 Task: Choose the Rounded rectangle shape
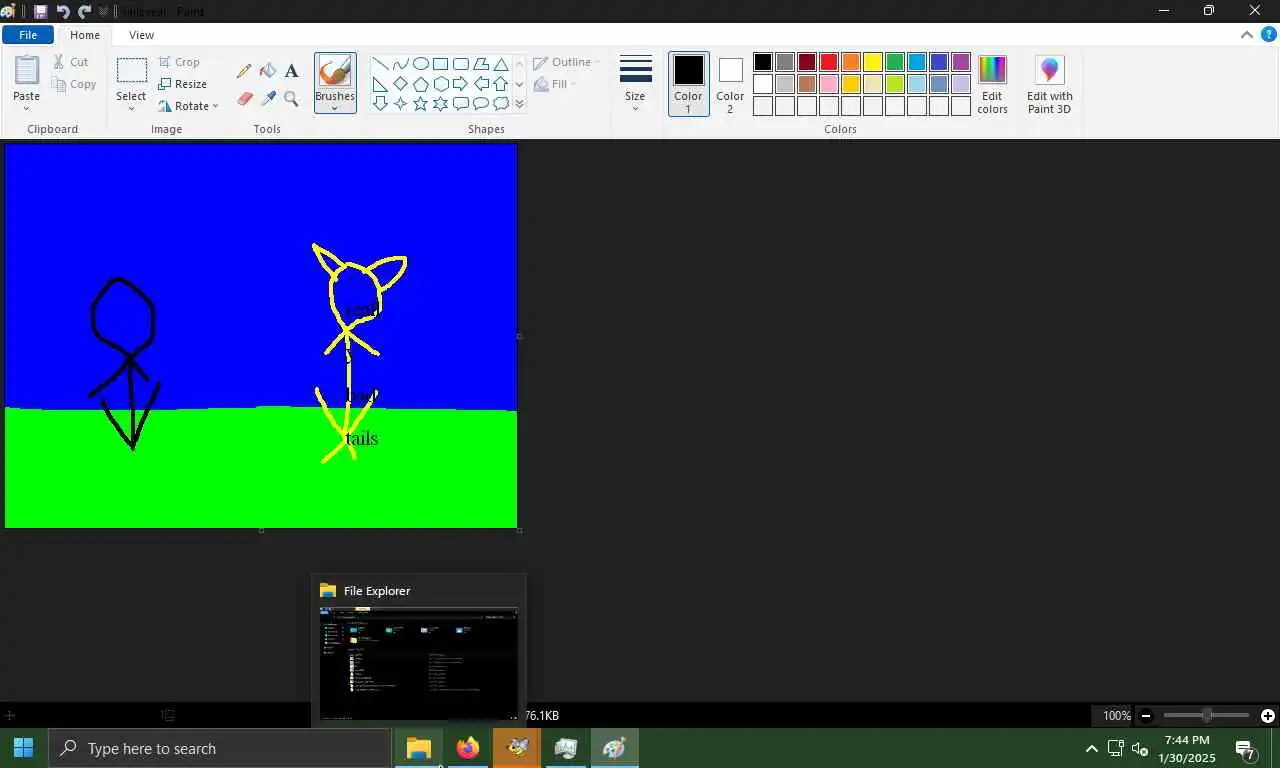460,64
